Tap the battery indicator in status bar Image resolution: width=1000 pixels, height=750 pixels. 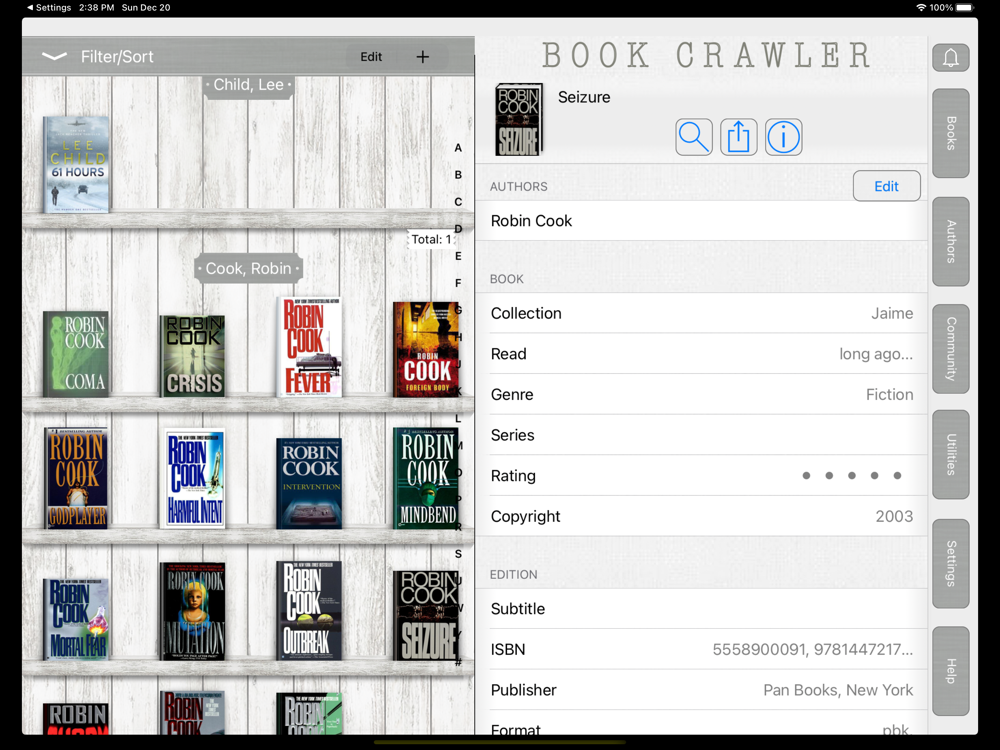pos(966,8)
